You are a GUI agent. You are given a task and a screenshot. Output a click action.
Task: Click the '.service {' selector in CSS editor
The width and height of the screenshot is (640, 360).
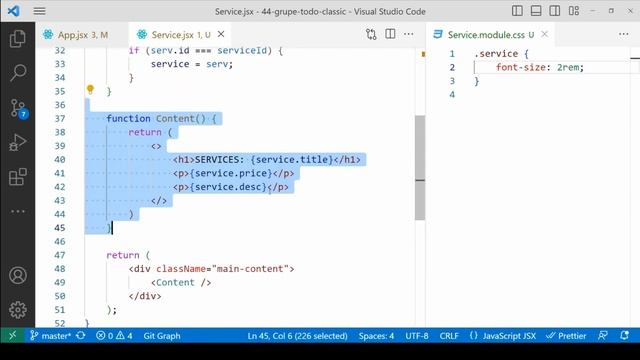(x=501, y=53)
